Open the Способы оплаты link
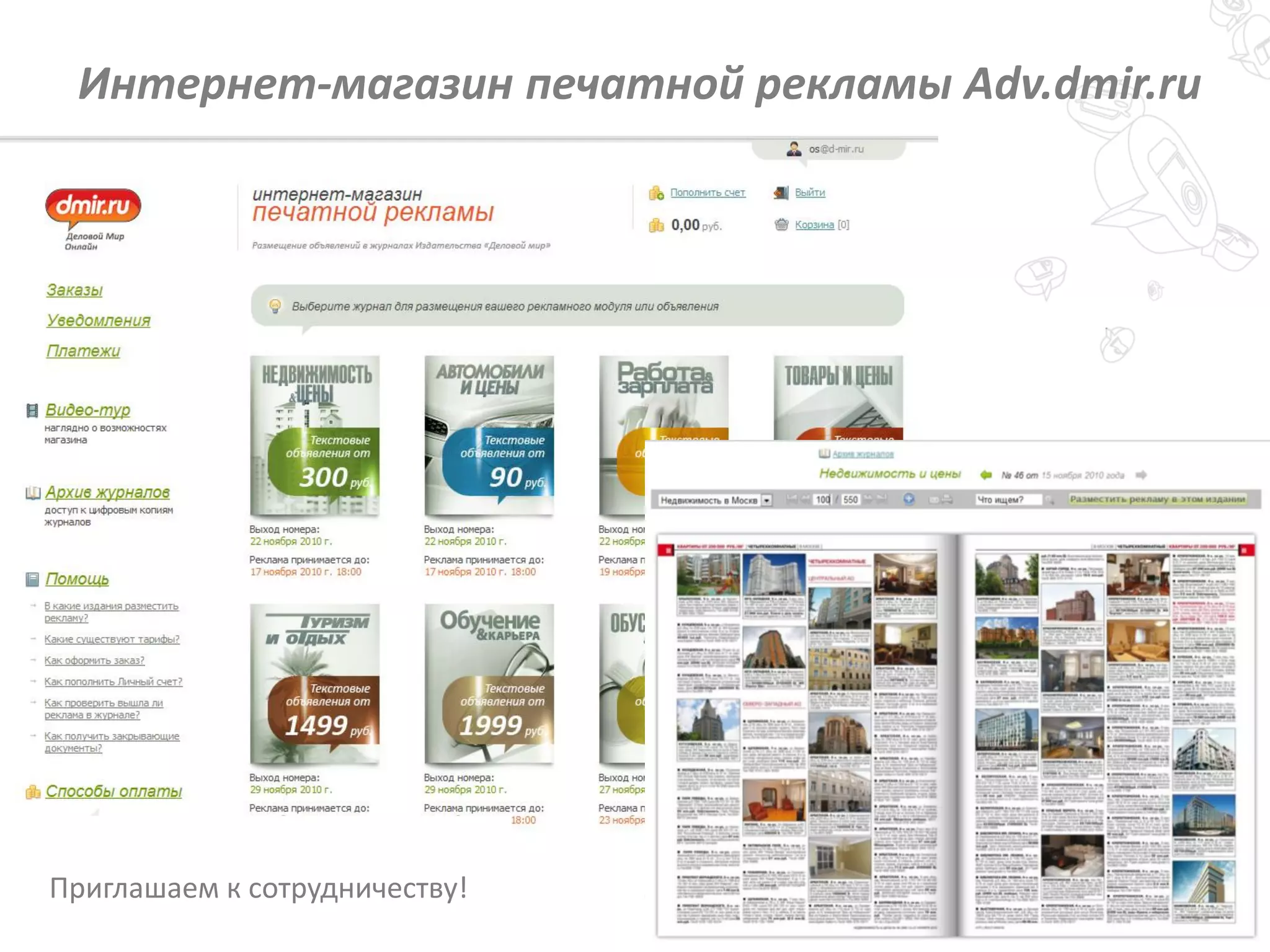 [x=113, y=791]
